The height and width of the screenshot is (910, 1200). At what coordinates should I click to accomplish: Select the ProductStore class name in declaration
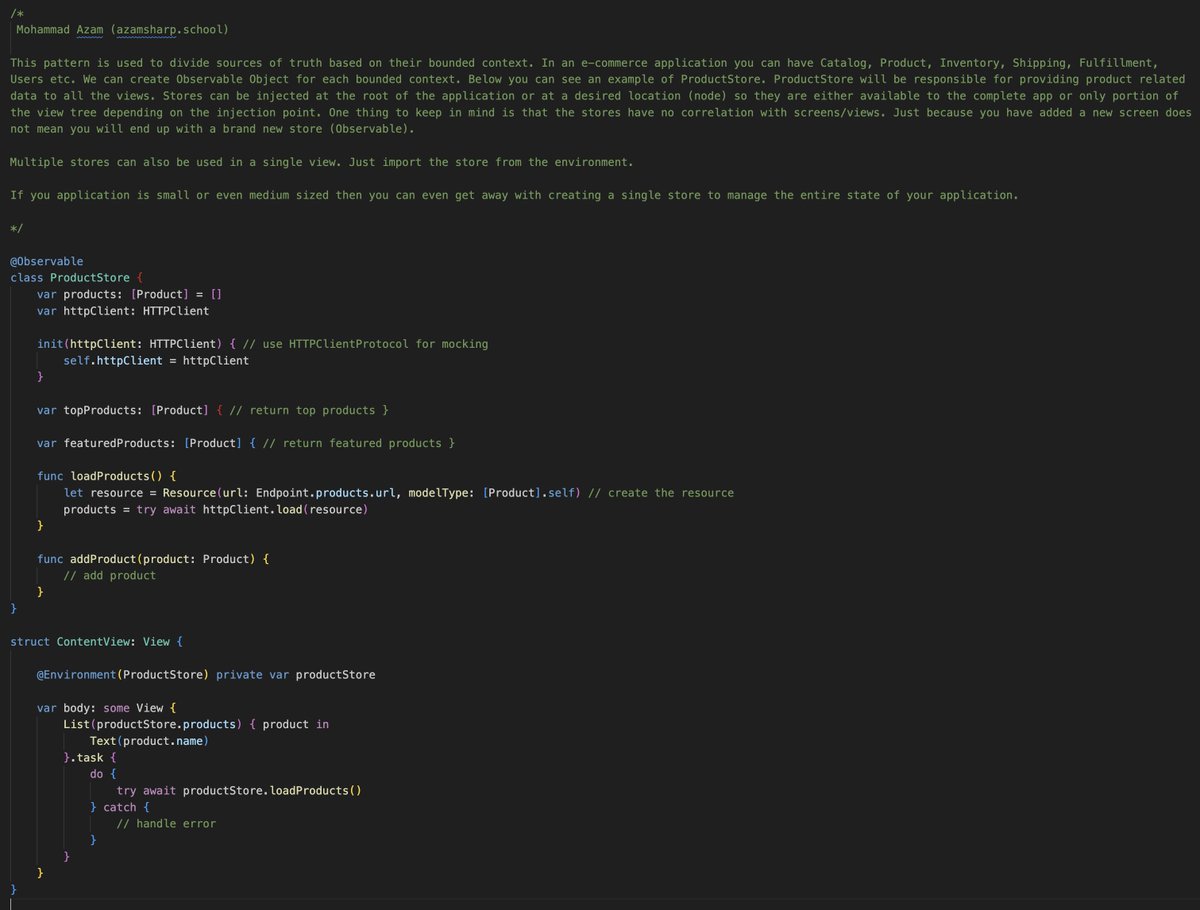[90, 278]
